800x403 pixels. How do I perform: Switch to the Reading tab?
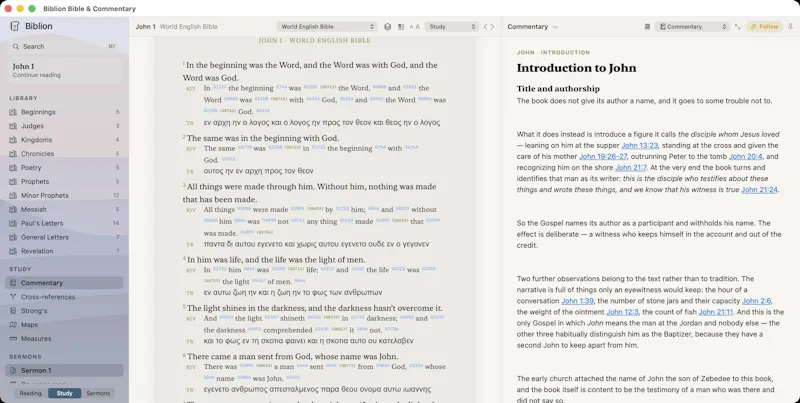click(31, 393)
